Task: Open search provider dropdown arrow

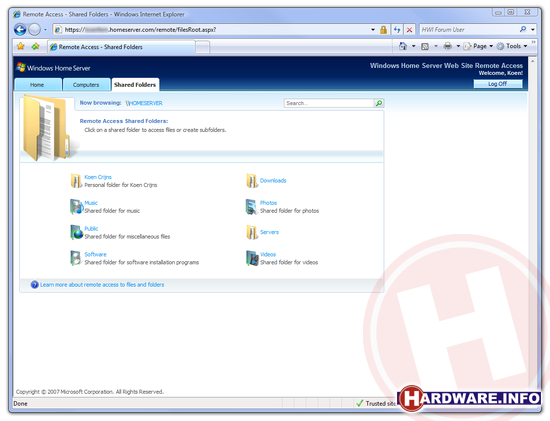Action: pos(532,30)
